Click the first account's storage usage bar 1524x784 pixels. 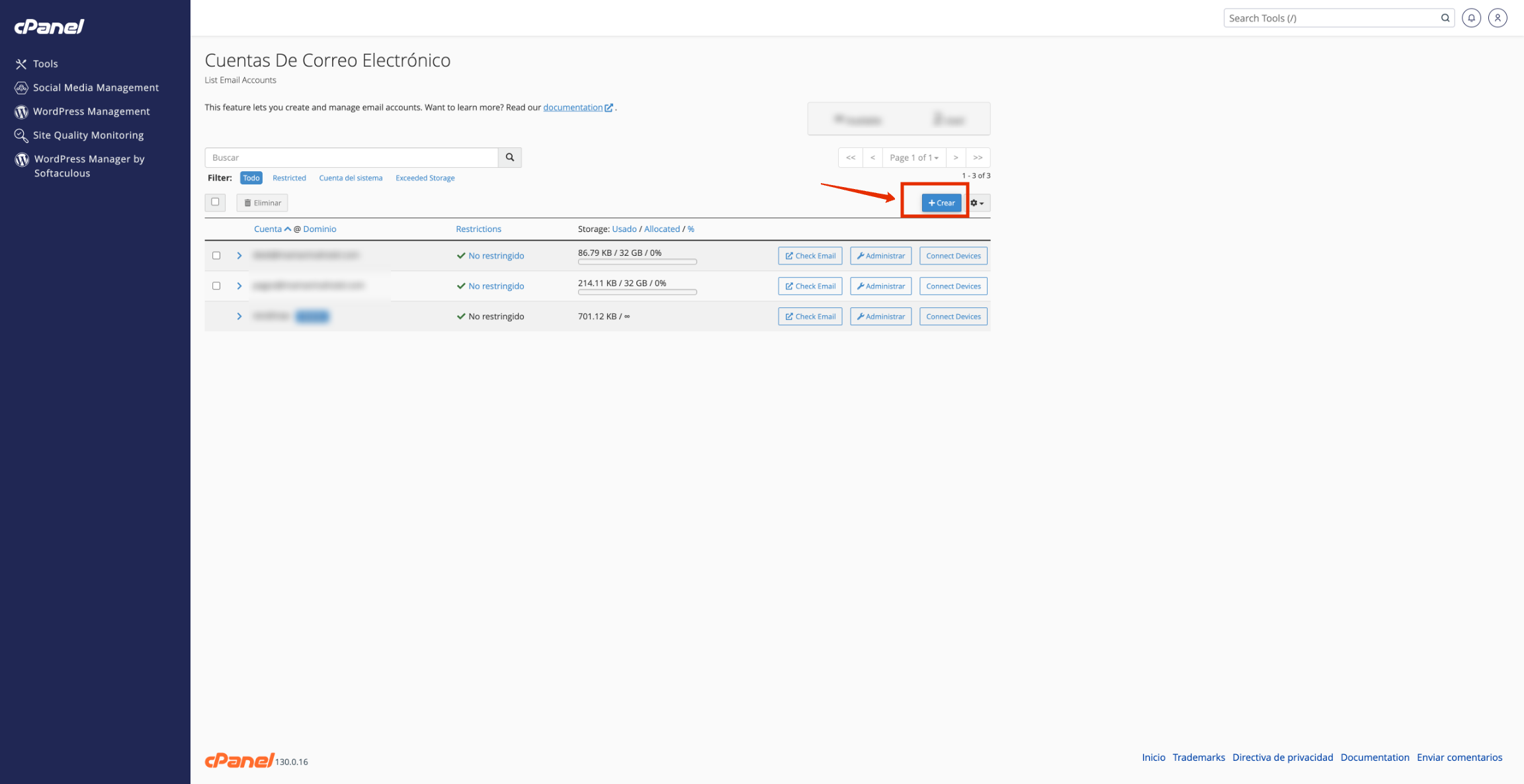(637, 262)
